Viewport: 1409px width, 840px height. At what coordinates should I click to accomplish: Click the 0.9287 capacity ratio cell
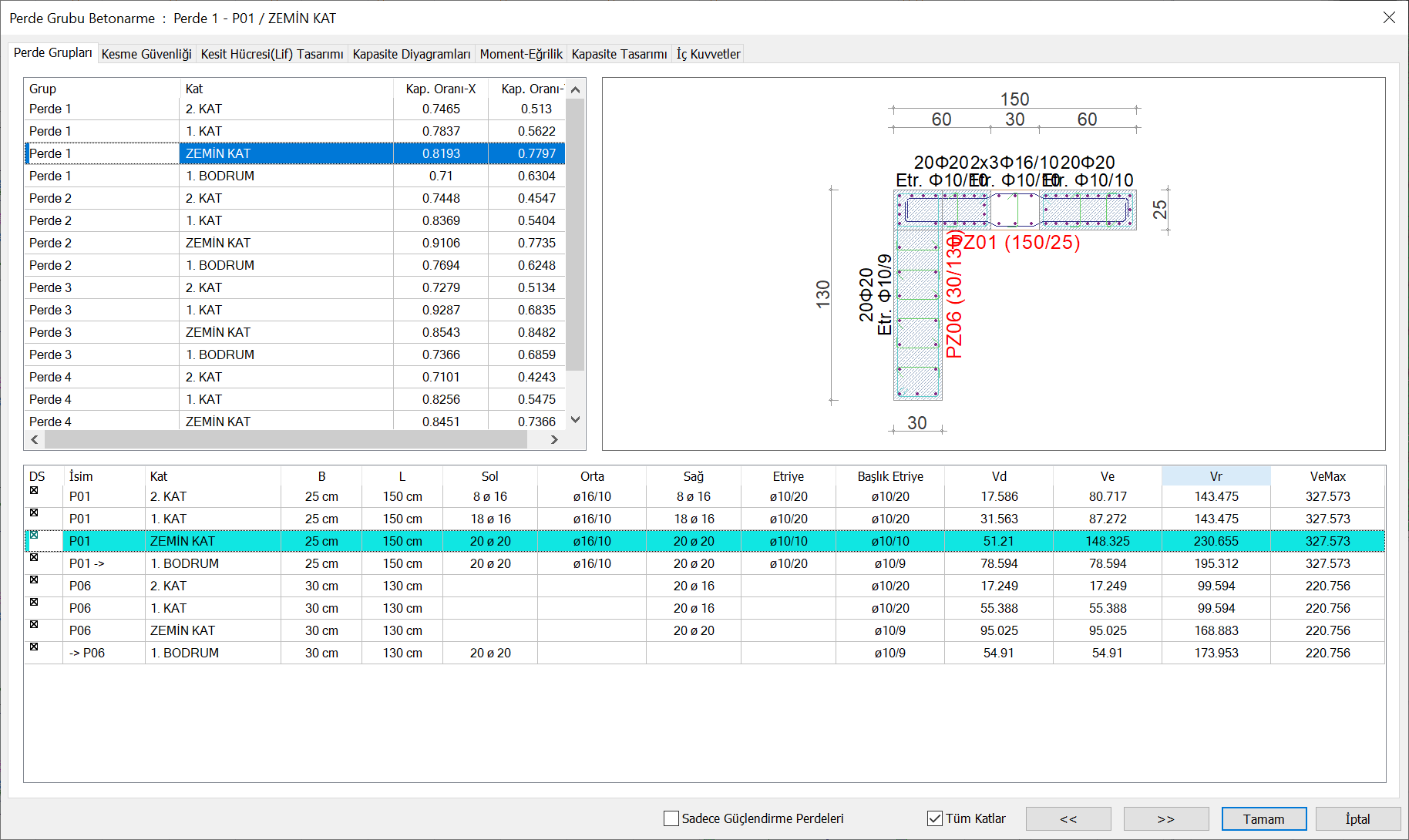point(441,310)
